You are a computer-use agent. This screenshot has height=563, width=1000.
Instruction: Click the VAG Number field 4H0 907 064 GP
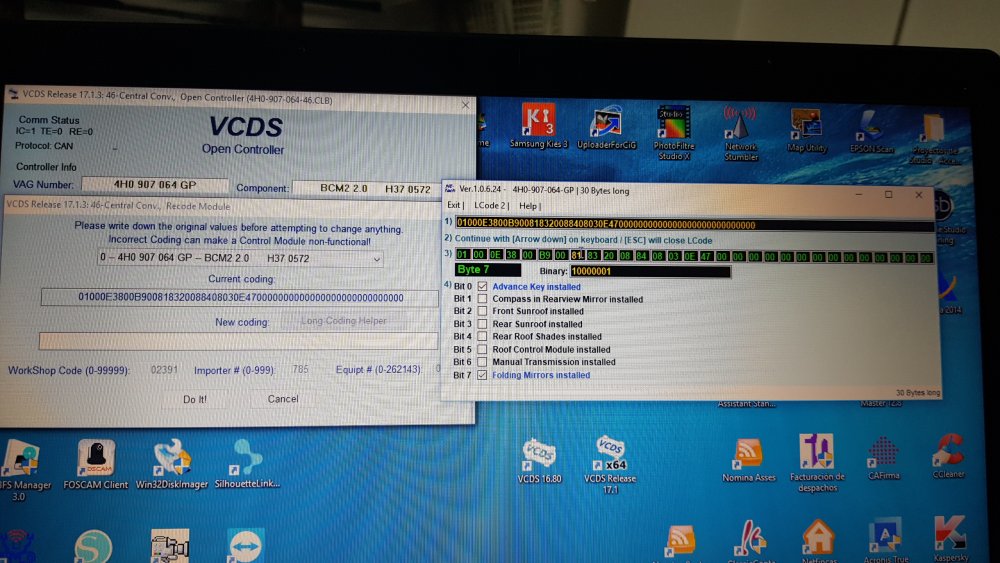(x=155, y=185)
